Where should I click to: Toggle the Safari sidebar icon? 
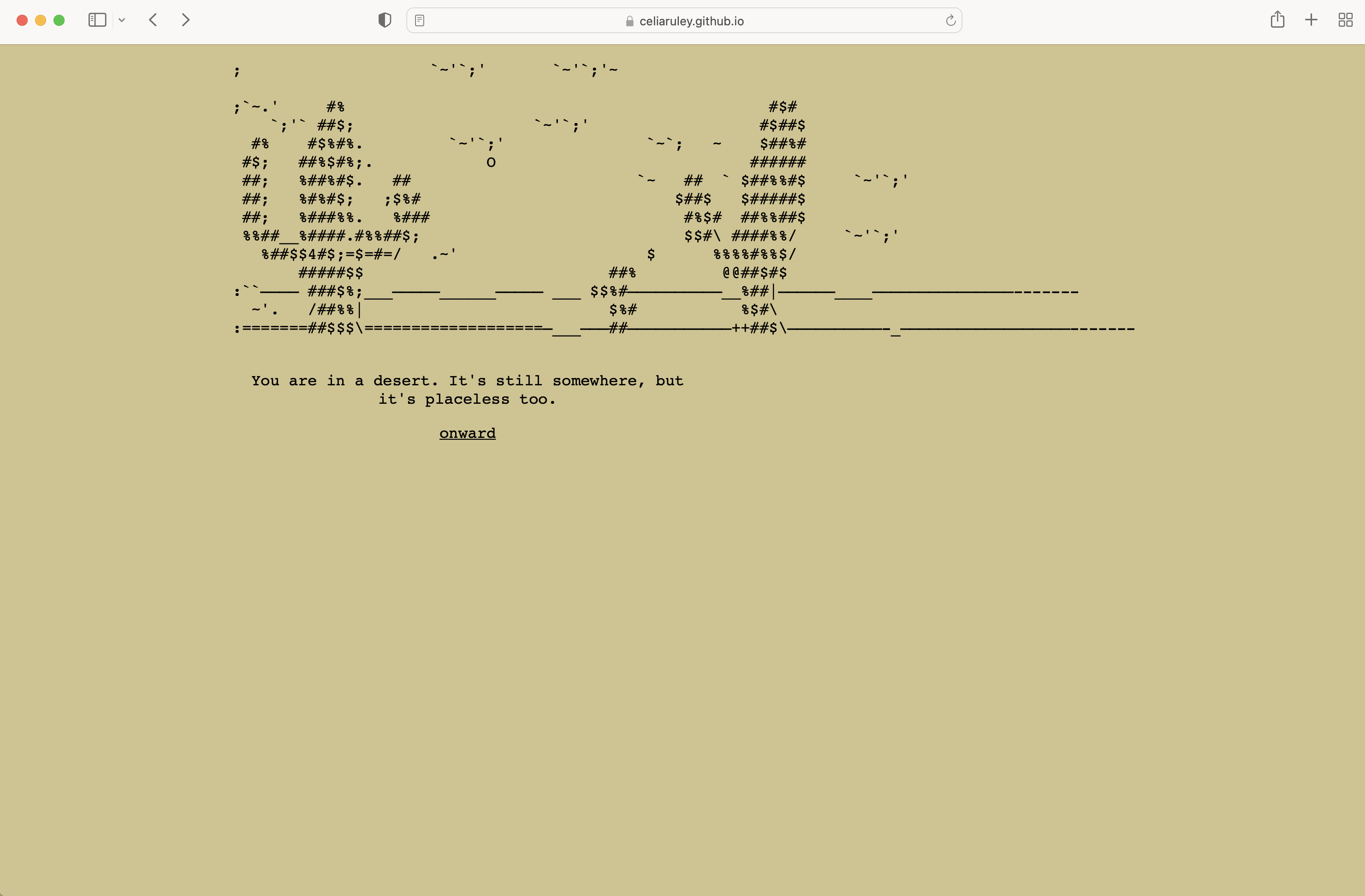(97, 20)
